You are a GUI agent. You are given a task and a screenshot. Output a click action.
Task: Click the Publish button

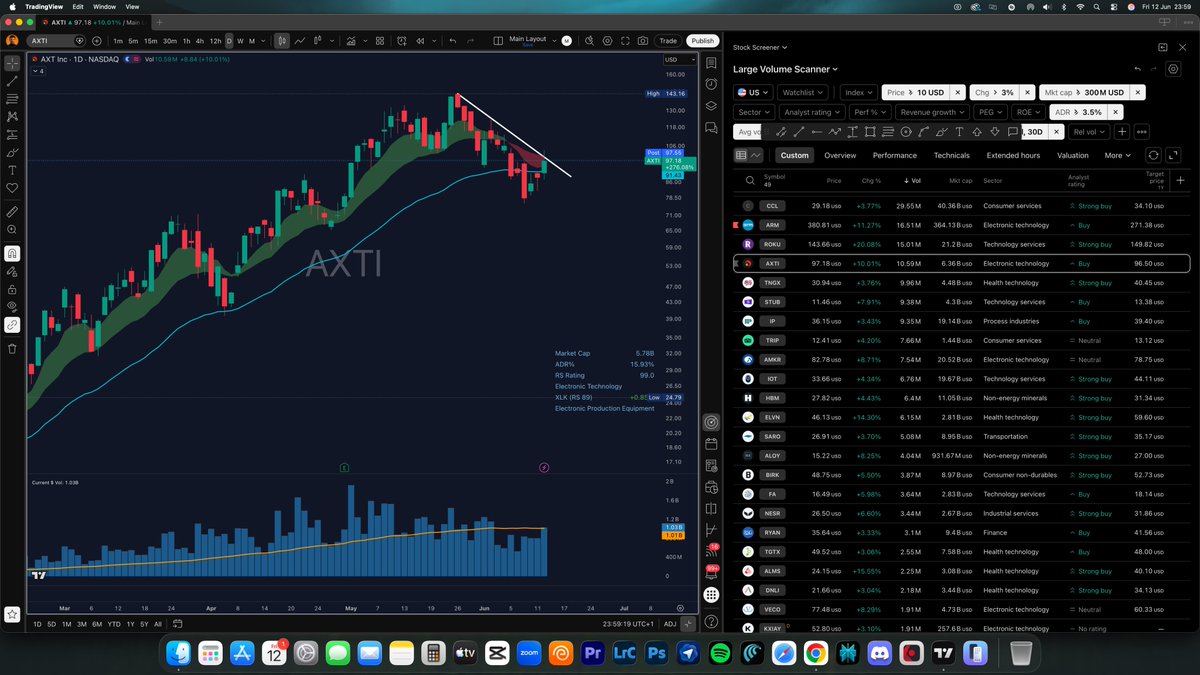[702, 41]
